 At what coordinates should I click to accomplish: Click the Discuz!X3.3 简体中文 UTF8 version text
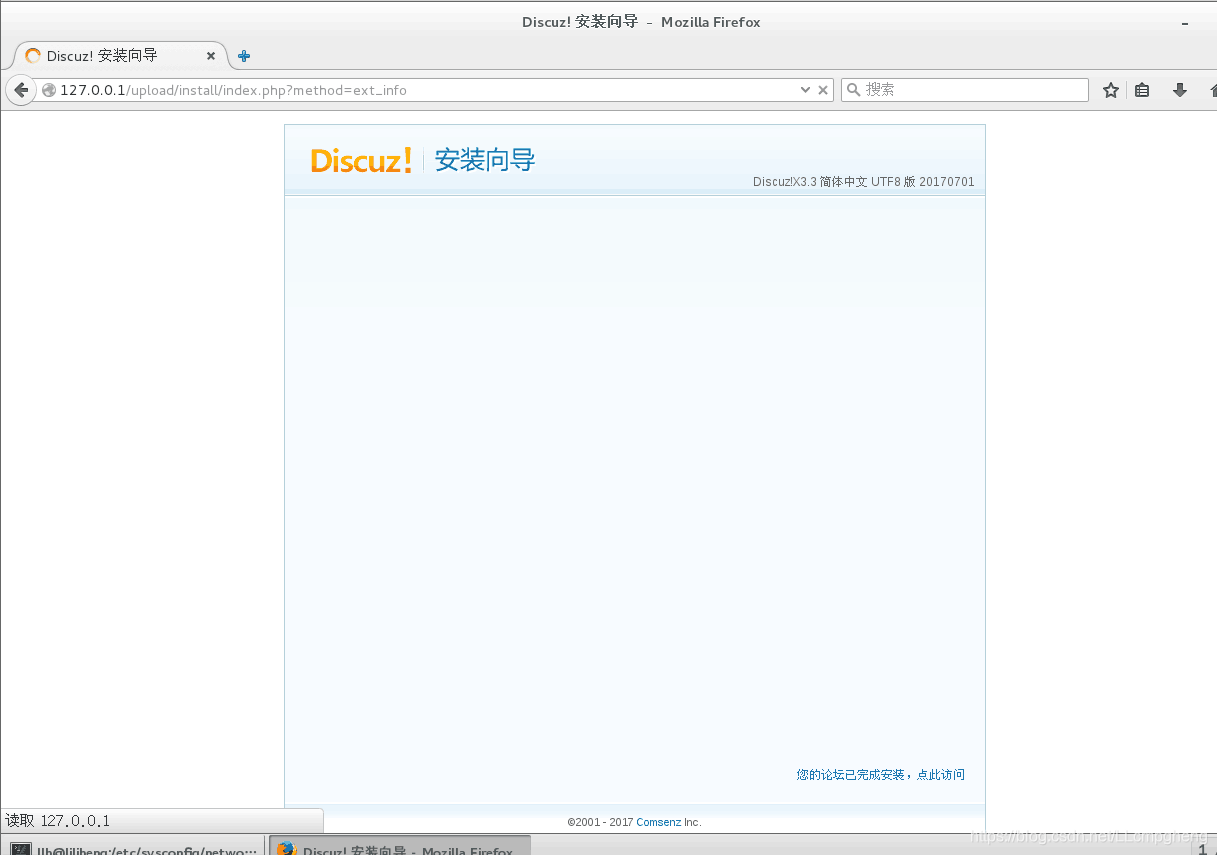pos(863,182)
